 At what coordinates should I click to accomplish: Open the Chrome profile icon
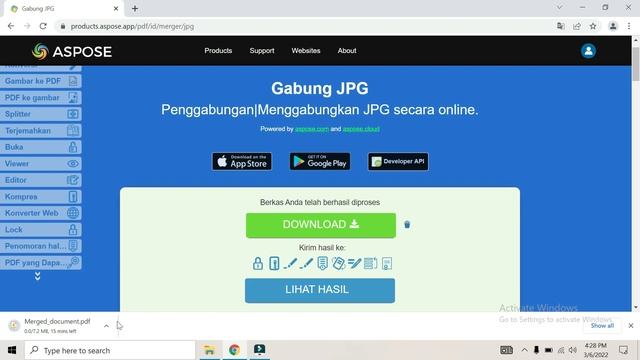613,26
